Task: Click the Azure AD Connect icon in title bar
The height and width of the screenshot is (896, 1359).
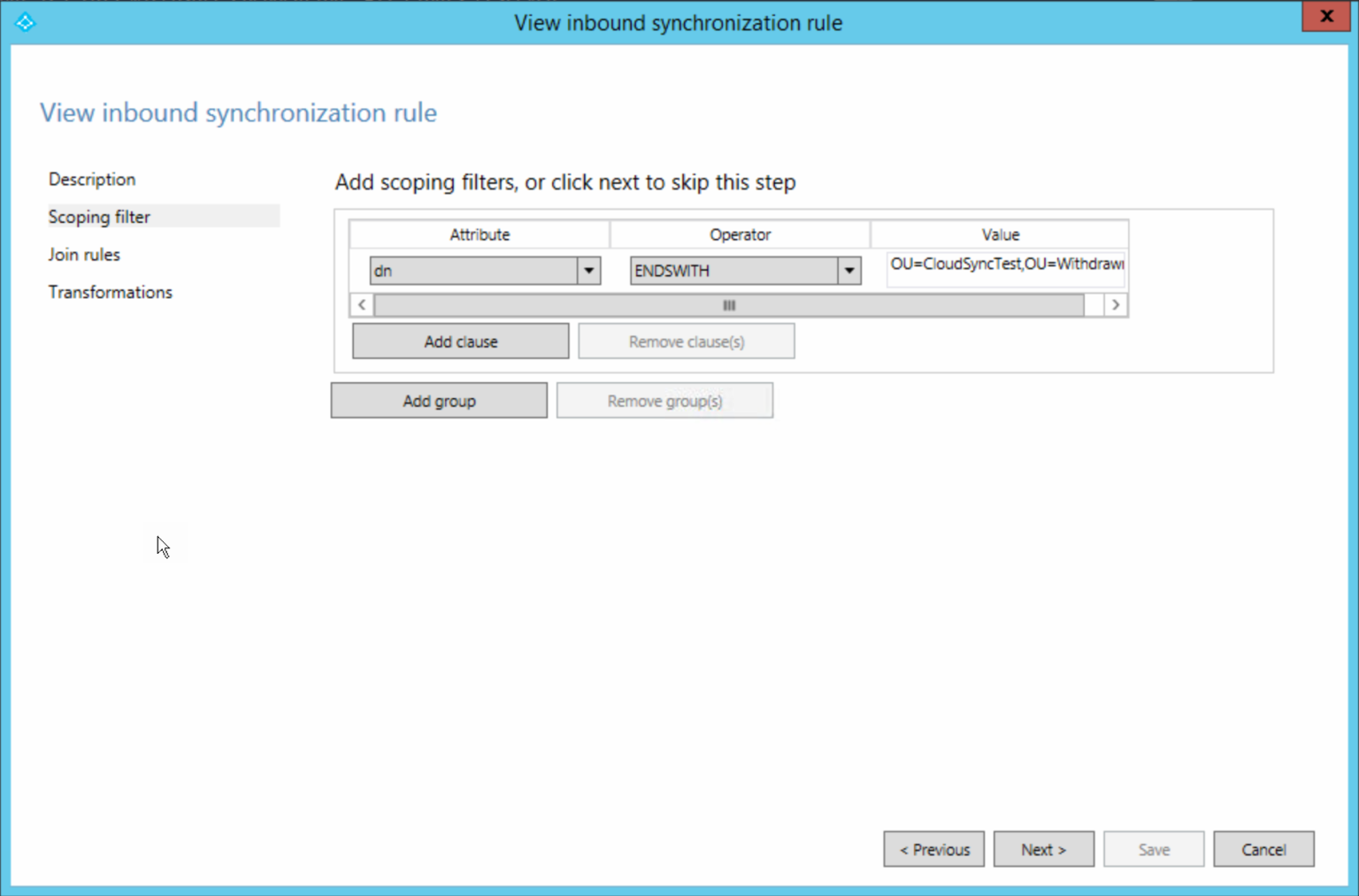Action: pos(25,22)
